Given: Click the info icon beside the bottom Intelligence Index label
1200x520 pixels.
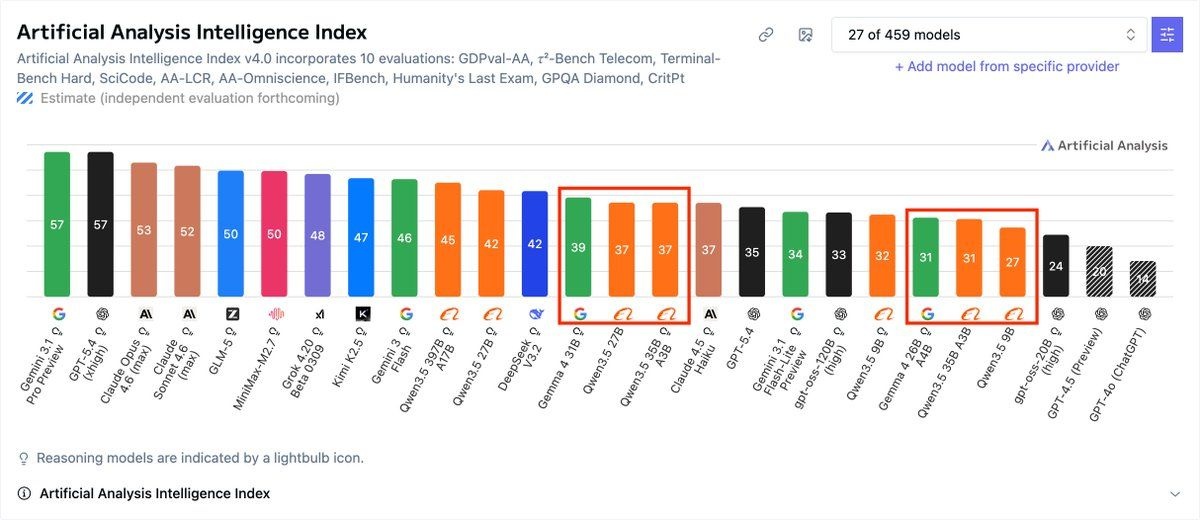Looking at the screenshot, I should point(24,494).
